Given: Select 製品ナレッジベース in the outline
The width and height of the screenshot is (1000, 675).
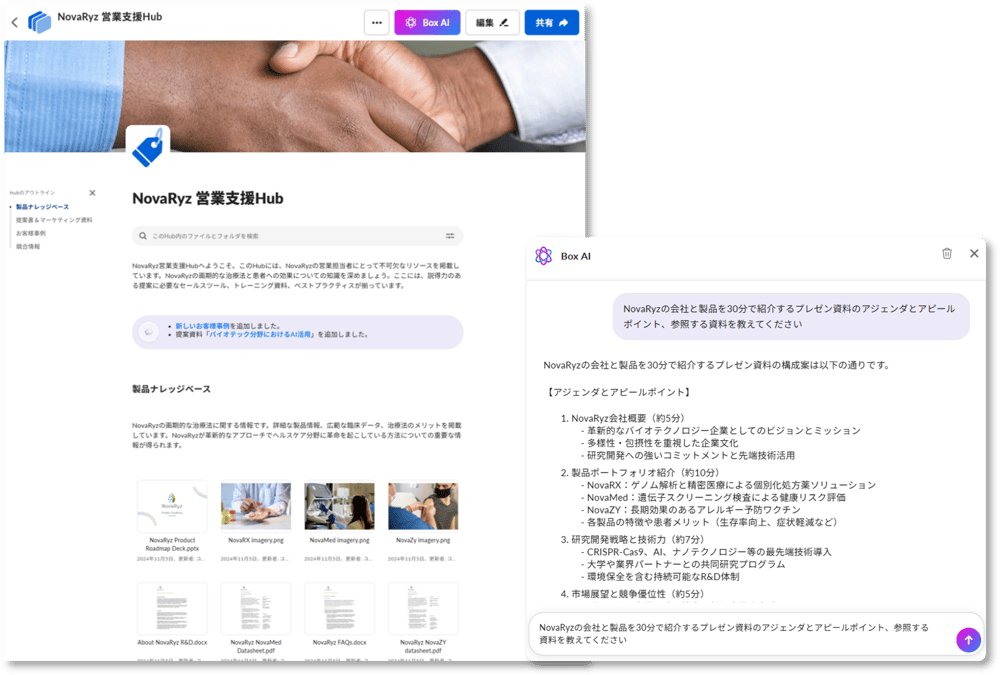Looking at the screenshot, I should 42,207.
